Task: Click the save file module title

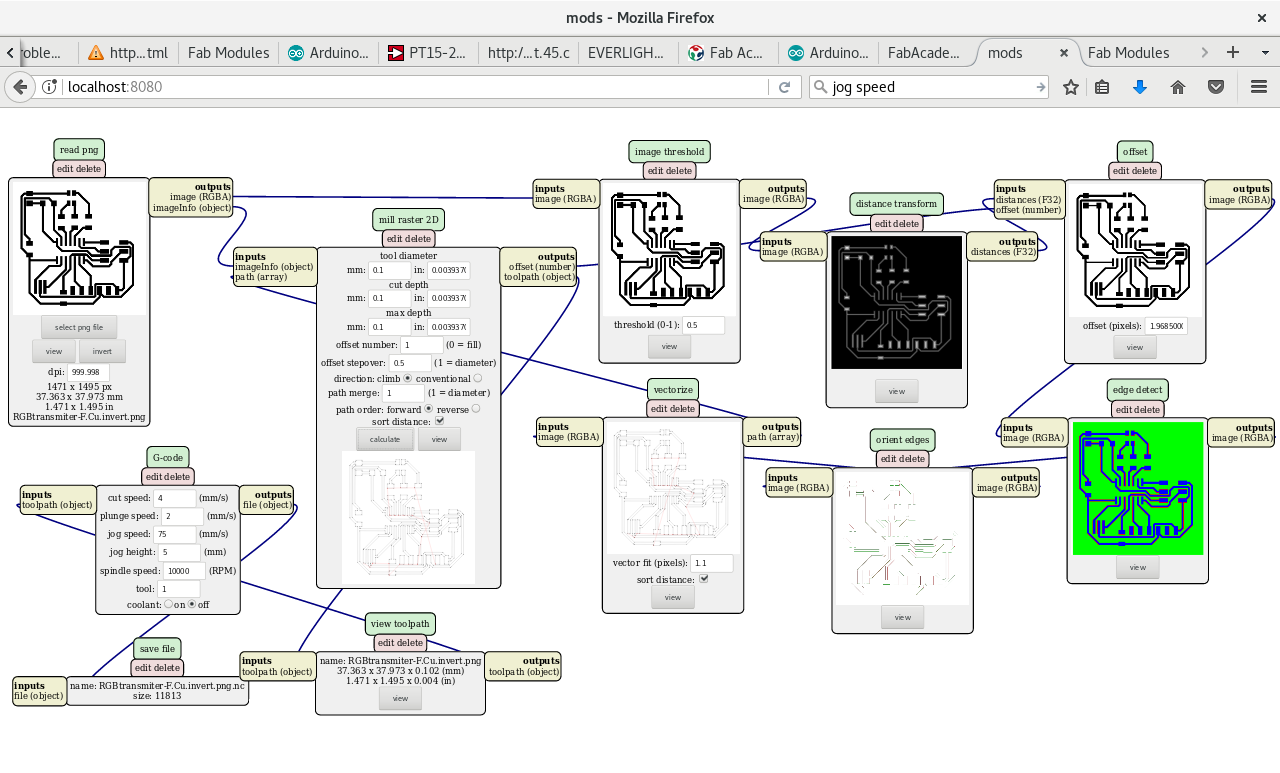Action: pos(157,649)
